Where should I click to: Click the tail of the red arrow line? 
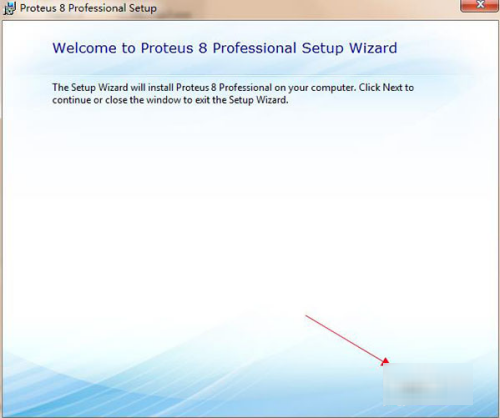307,316
